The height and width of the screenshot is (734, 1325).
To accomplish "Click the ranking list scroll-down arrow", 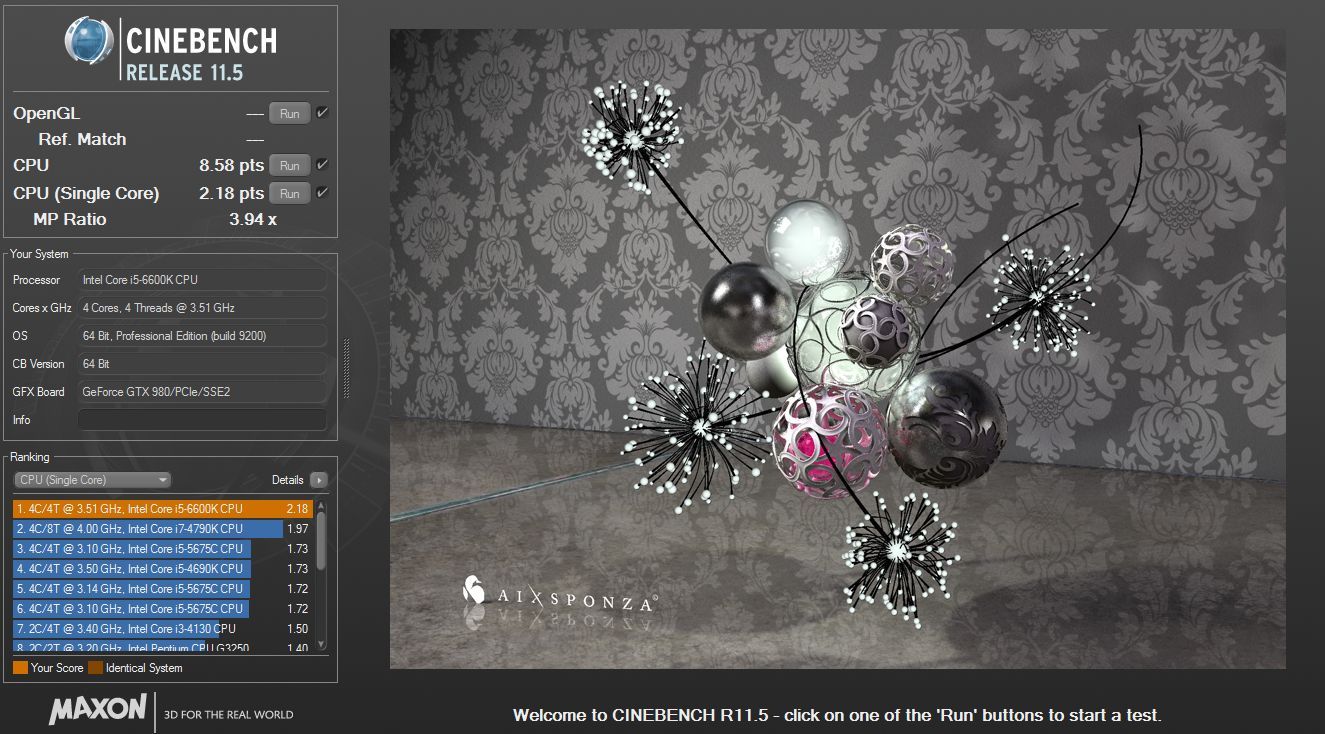I will (x=321, y=645).
